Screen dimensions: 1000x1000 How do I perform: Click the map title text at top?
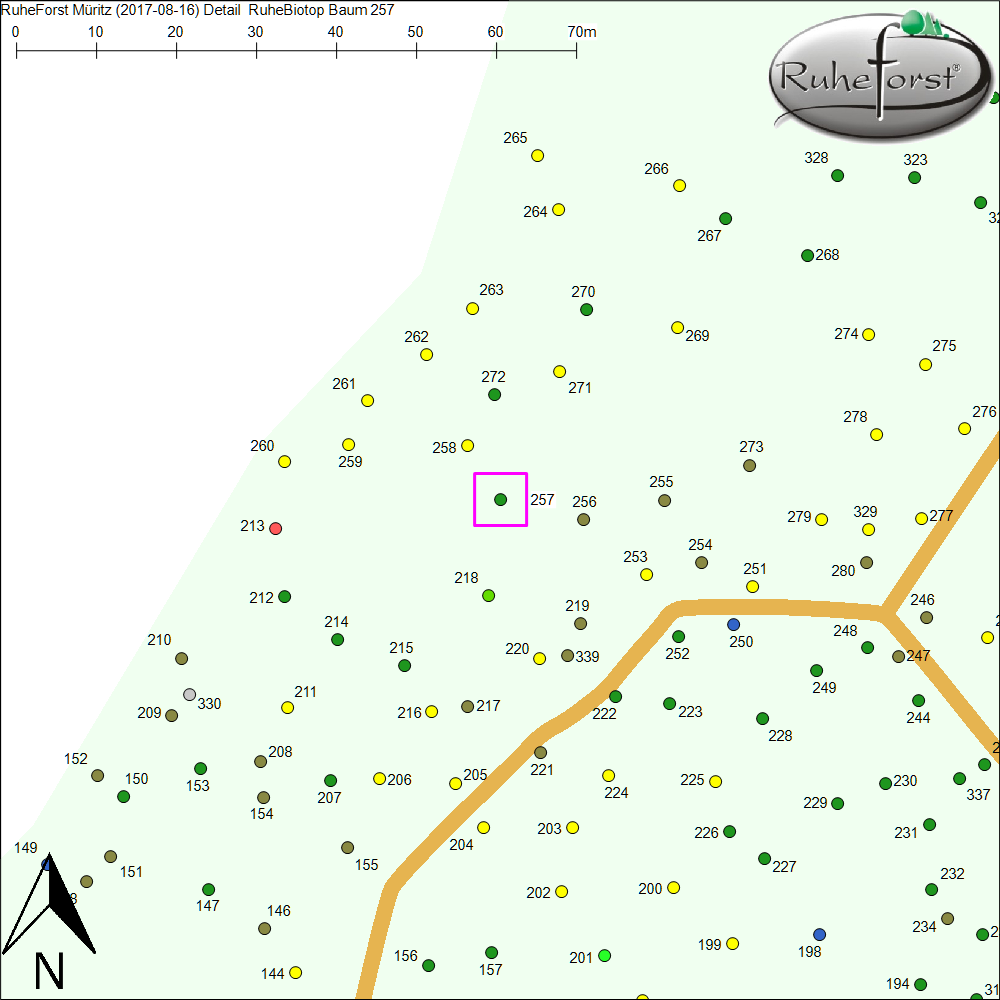(198, 10)
